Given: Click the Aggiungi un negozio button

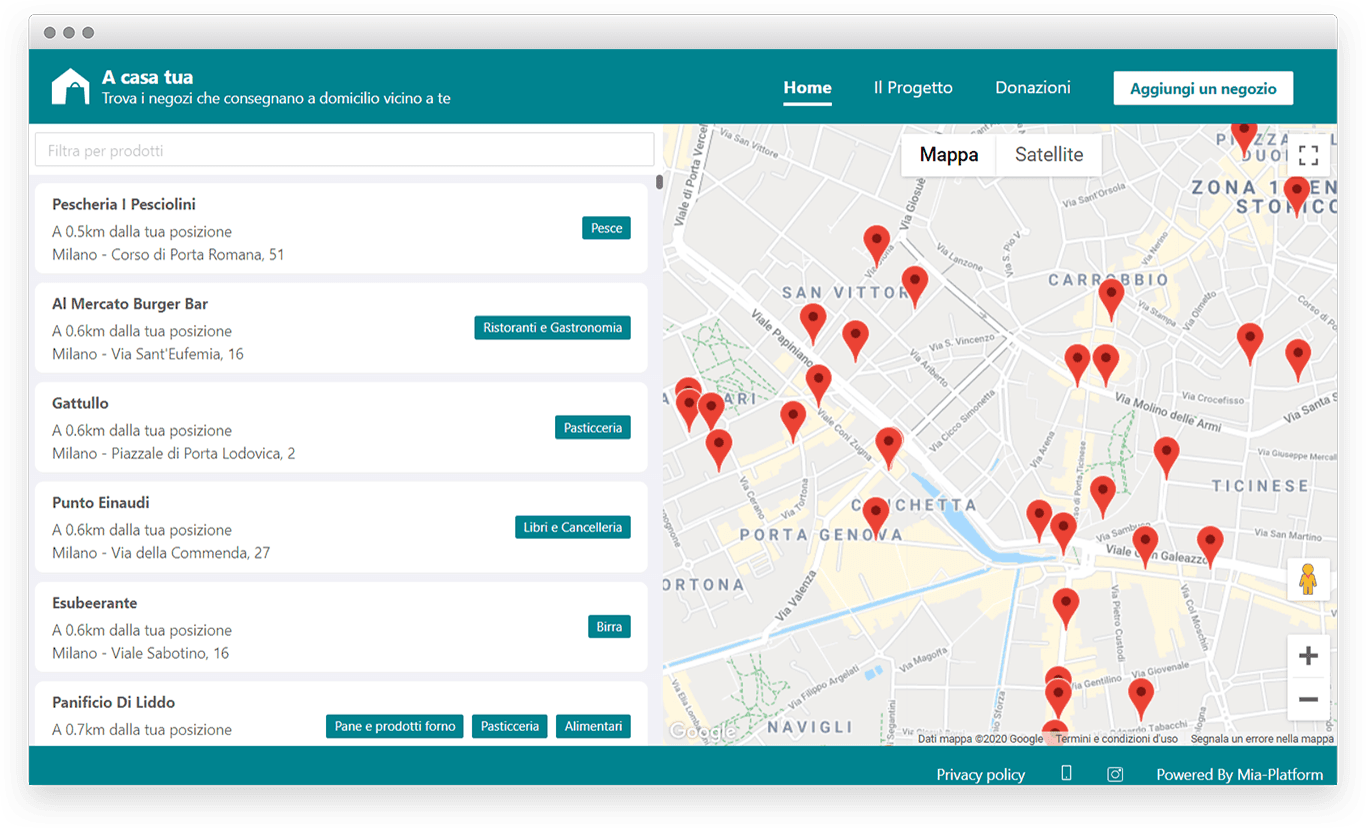Looking at the screenshot, I should tap(1203, 88).
